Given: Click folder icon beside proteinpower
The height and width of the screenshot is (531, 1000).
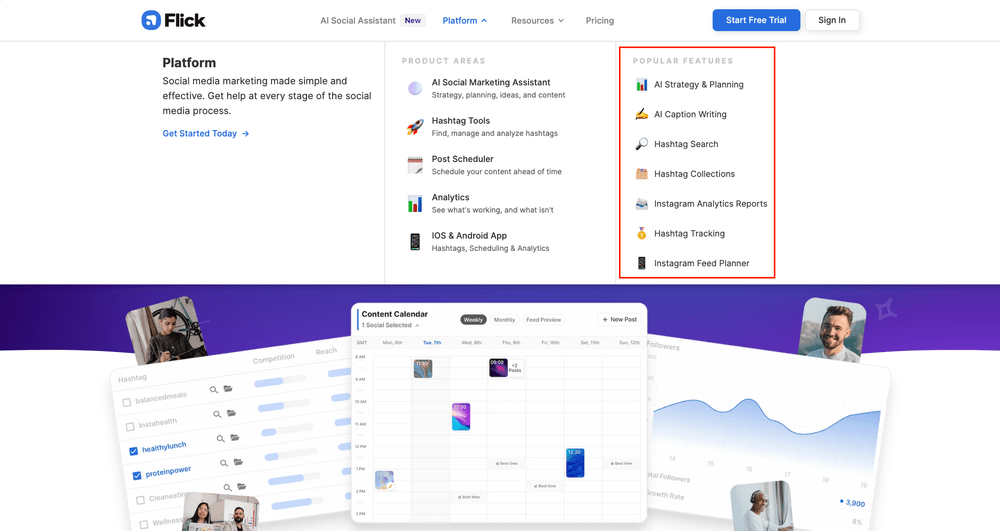Looking at the screenshot, I should click(238, 462).
